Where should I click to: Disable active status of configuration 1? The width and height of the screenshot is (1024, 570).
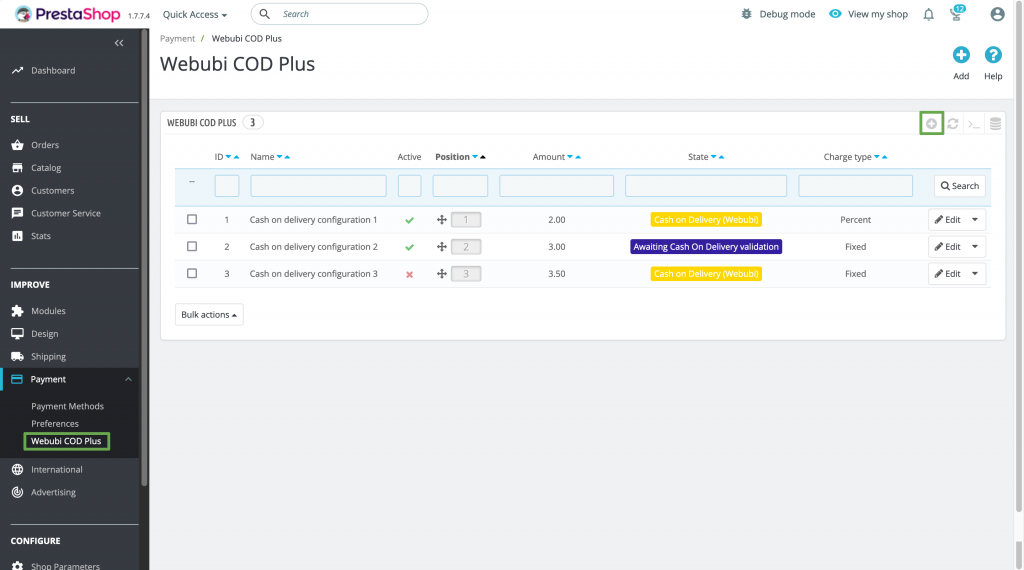point(409,220)
